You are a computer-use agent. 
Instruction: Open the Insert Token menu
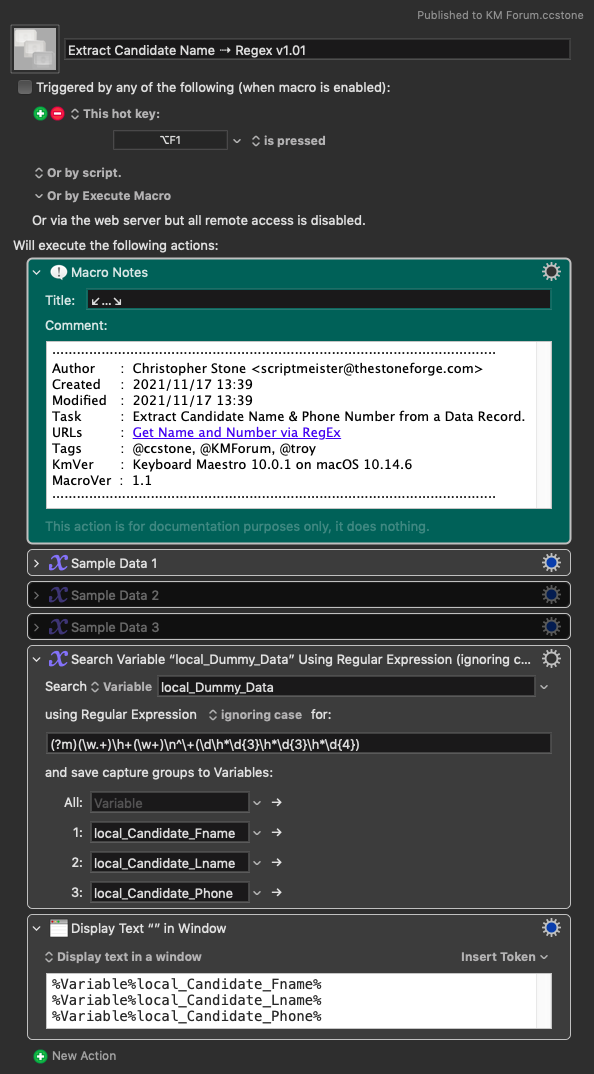pos(504,956)
